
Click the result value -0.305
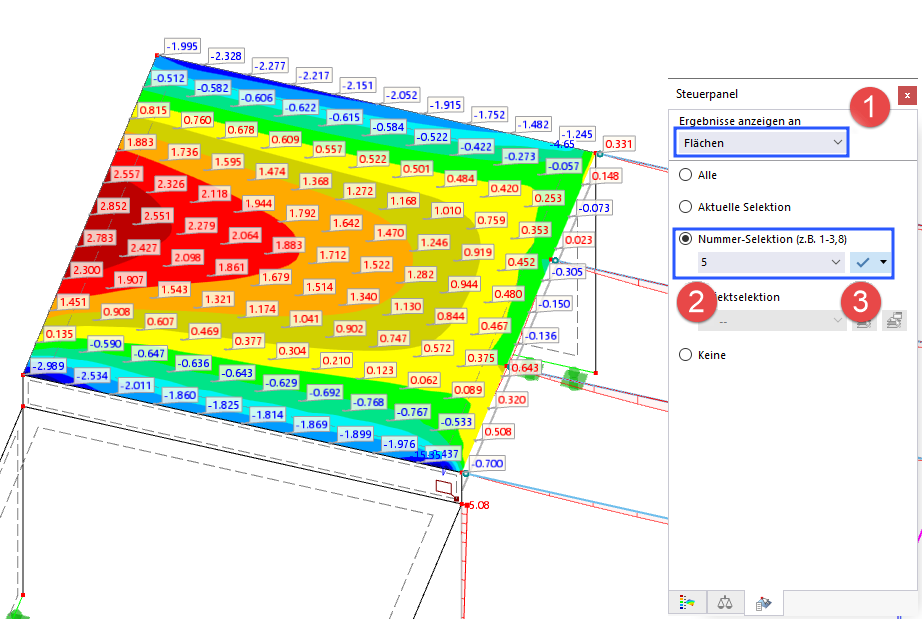click(567, 272)
